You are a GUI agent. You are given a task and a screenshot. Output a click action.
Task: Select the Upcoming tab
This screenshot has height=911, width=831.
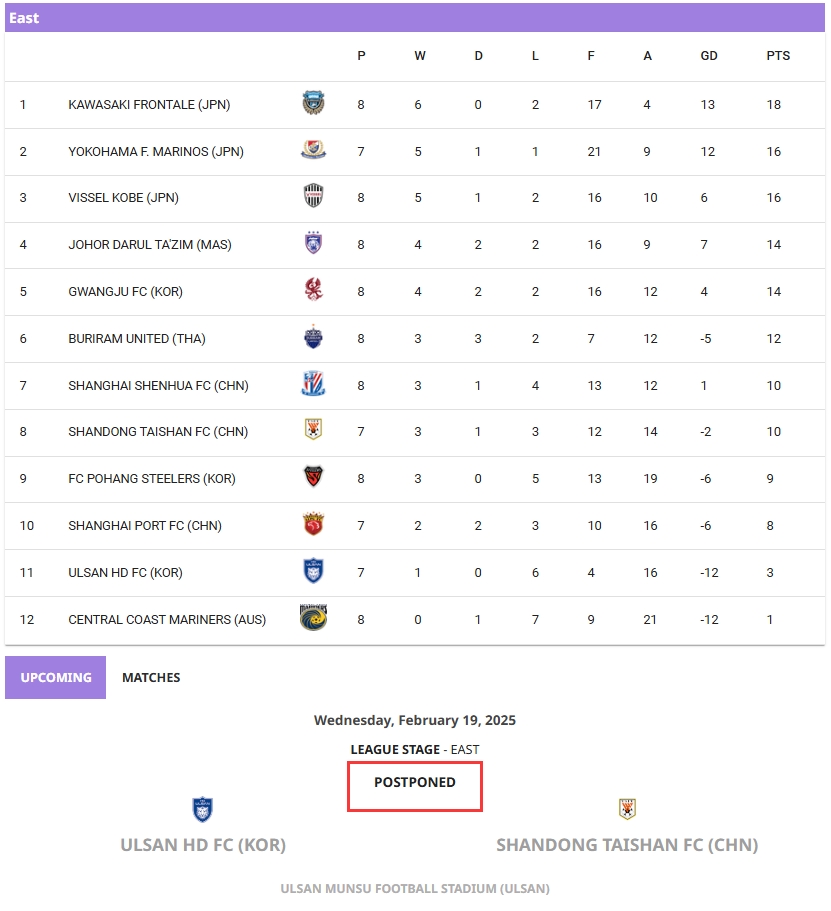56,678
